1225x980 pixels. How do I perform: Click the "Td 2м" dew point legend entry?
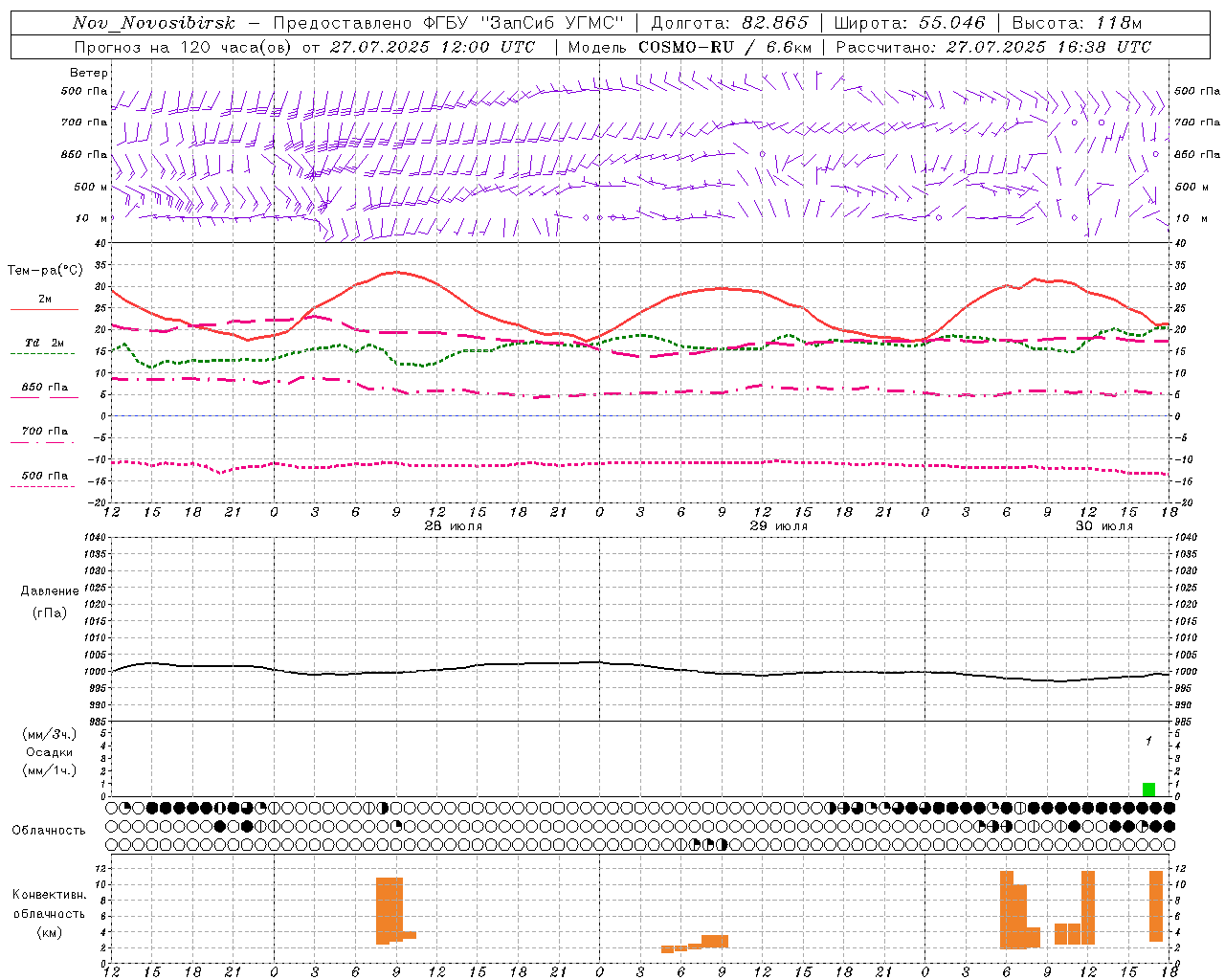pos(45,343)
